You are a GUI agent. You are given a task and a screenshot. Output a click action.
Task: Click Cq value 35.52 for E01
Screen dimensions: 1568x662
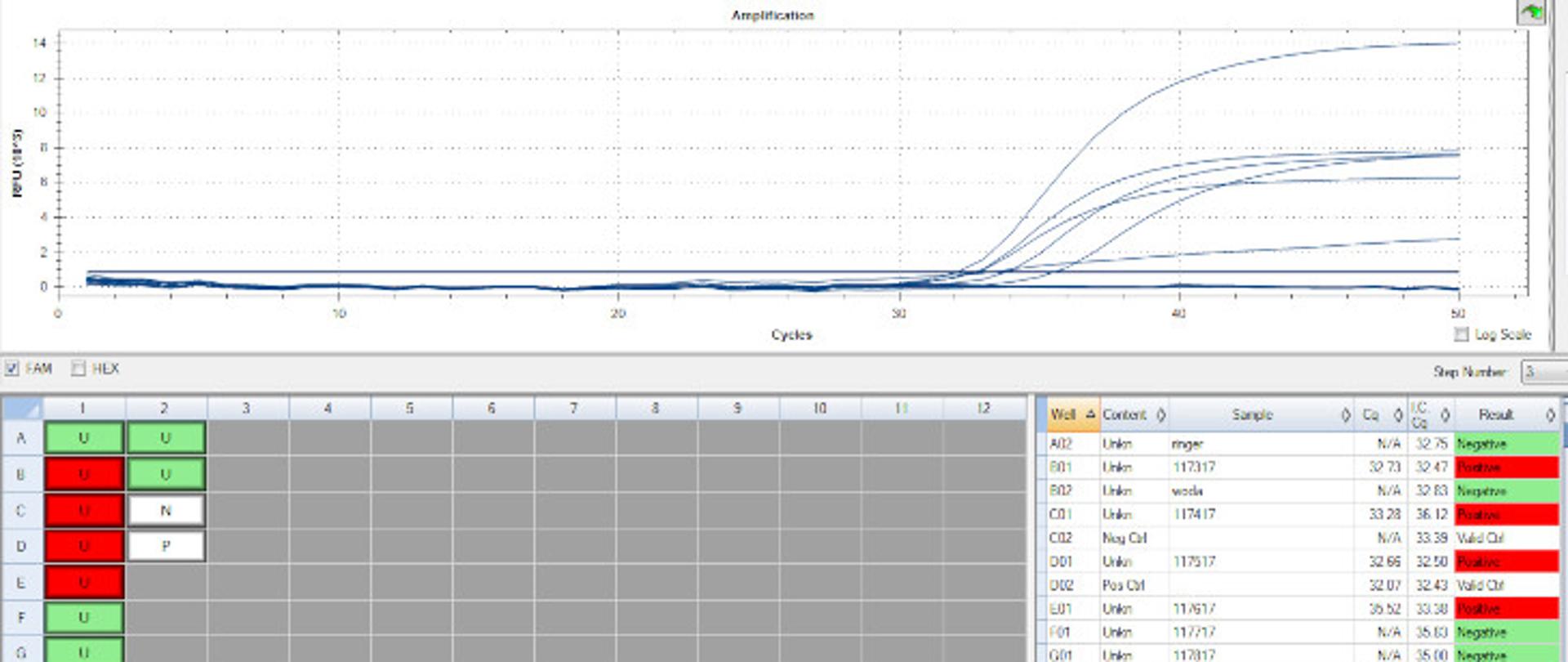1384,609
